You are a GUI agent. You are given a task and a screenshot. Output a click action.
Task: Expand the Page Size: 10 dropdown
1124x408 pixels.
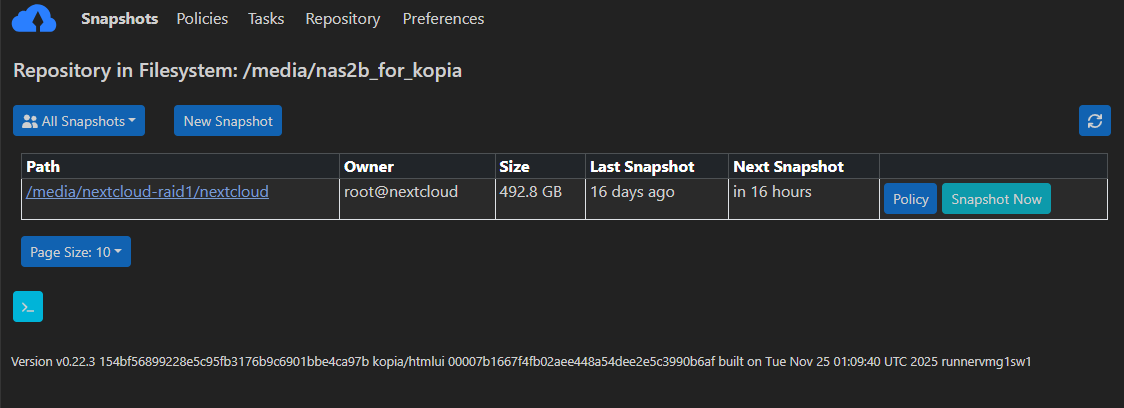76,252
